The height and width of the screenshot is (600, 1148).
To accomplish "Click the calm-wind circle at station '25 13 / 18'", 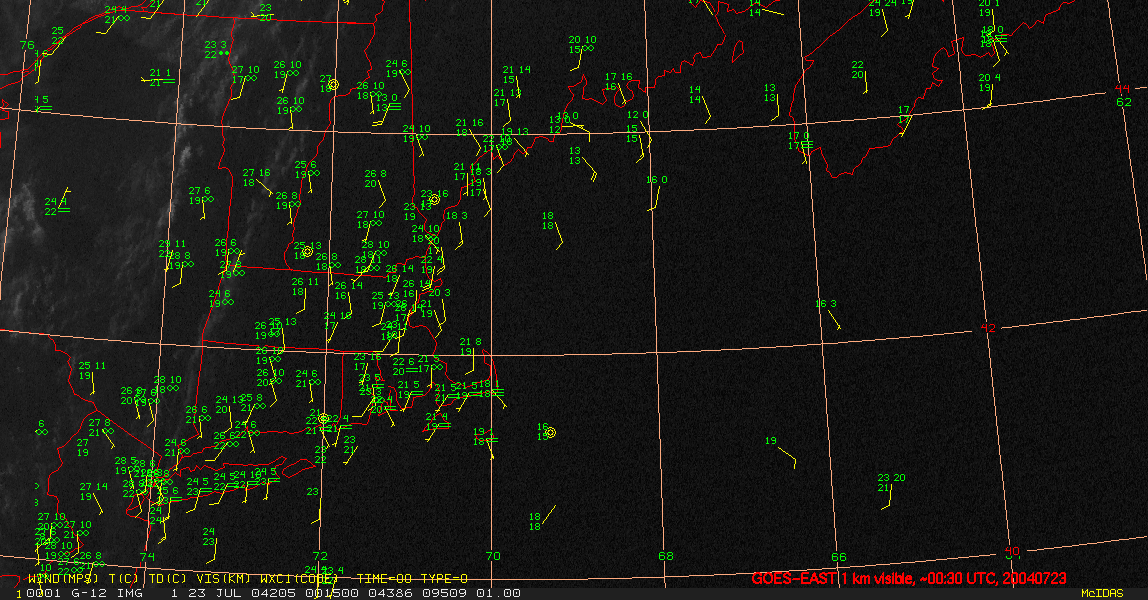I will tap(308, 252).
